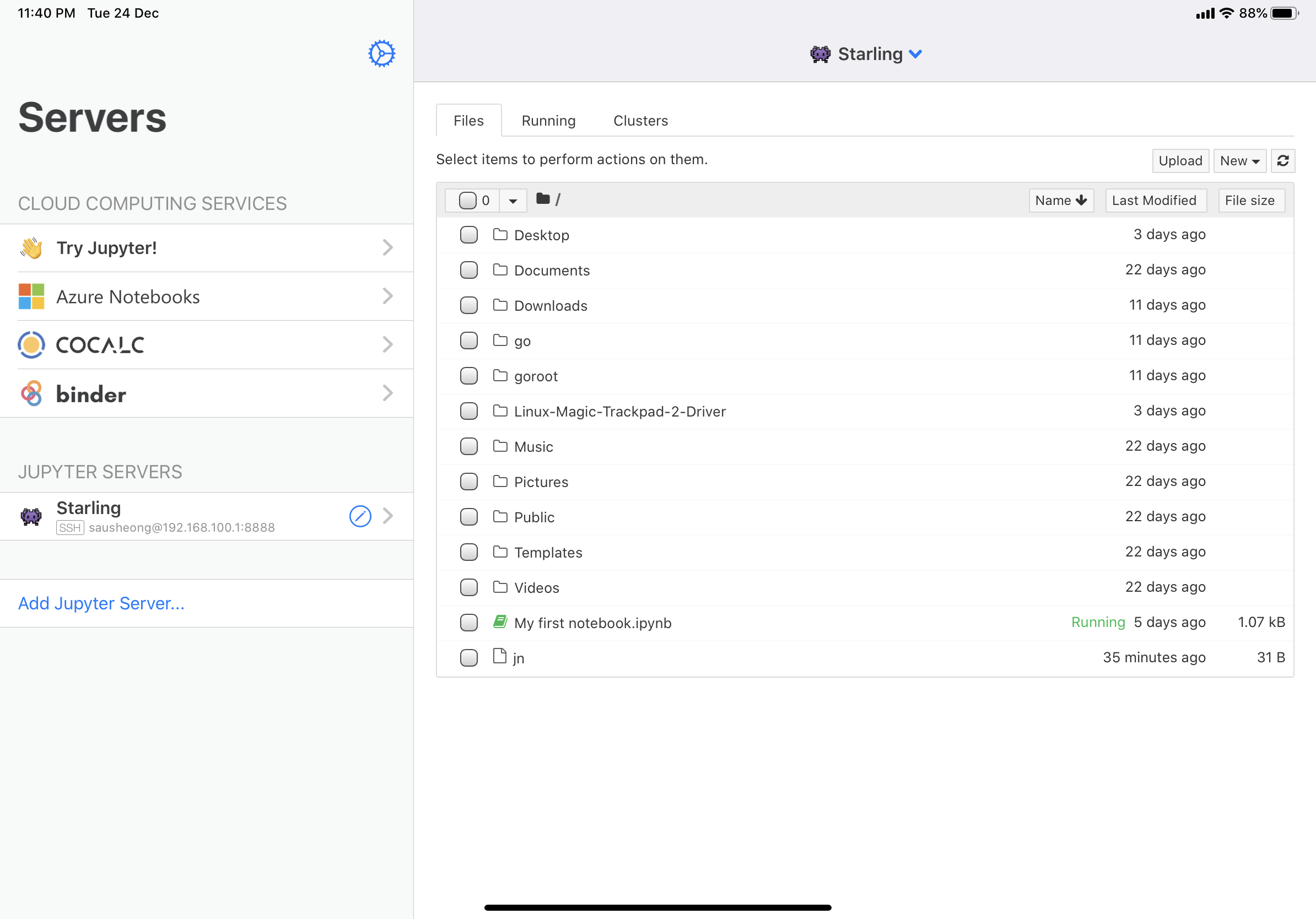Sort by Last Modified
The image size is (1316, 919).
[x=1156, y=201]
